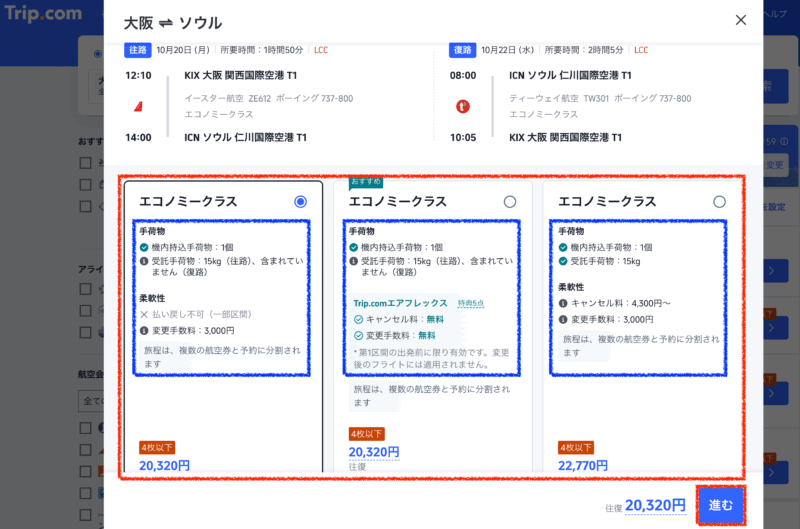
Task: Click the info icon beside キャンセル料:4,300円~
Action: pyautogui.click(x=563, y=304)
